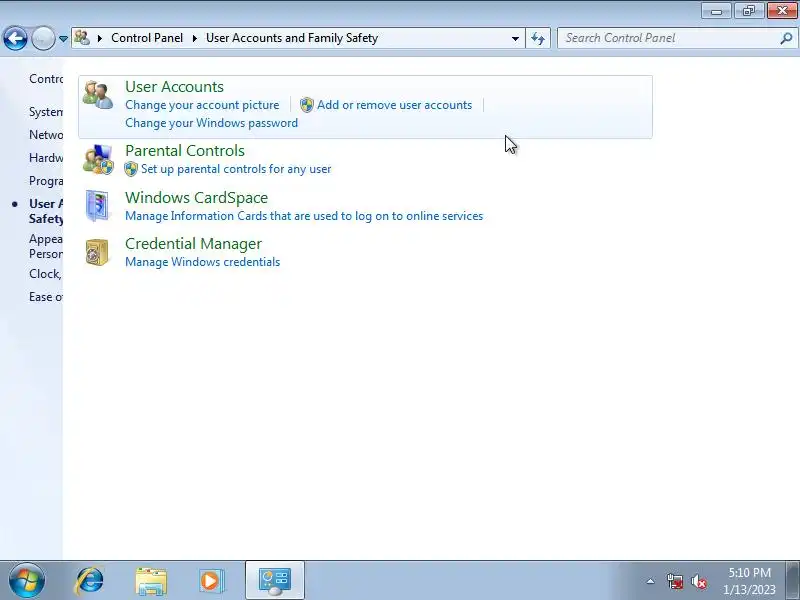The width and height of the screenshot is (800, 600).
Task: Open the Windows Start menu orb
Action: (27, 580)
